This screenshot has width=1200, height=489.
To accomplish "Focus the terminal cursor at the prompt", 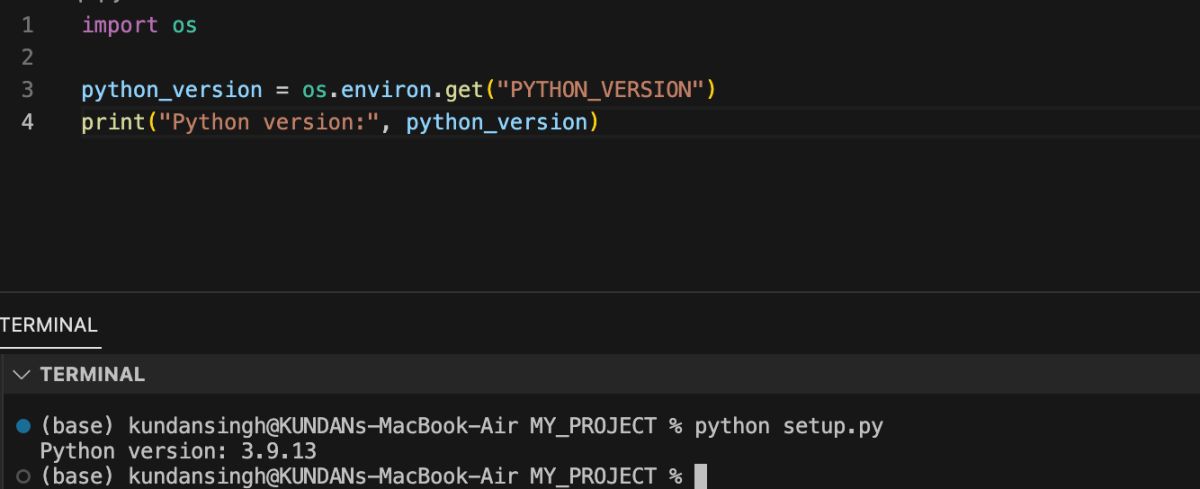I will pyautogui.click(x=700, y=476).
